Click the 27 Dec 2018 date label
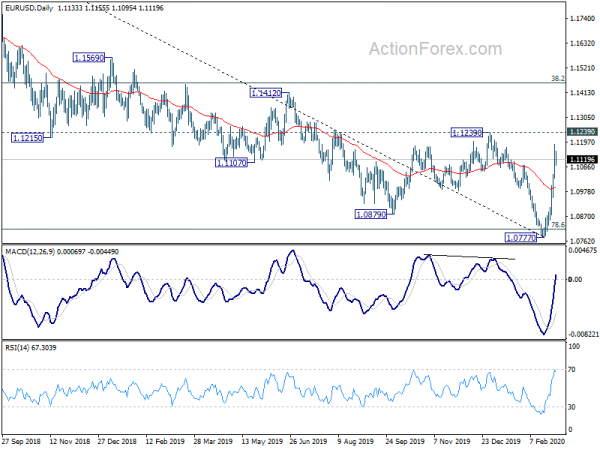 tap(117, 441)
